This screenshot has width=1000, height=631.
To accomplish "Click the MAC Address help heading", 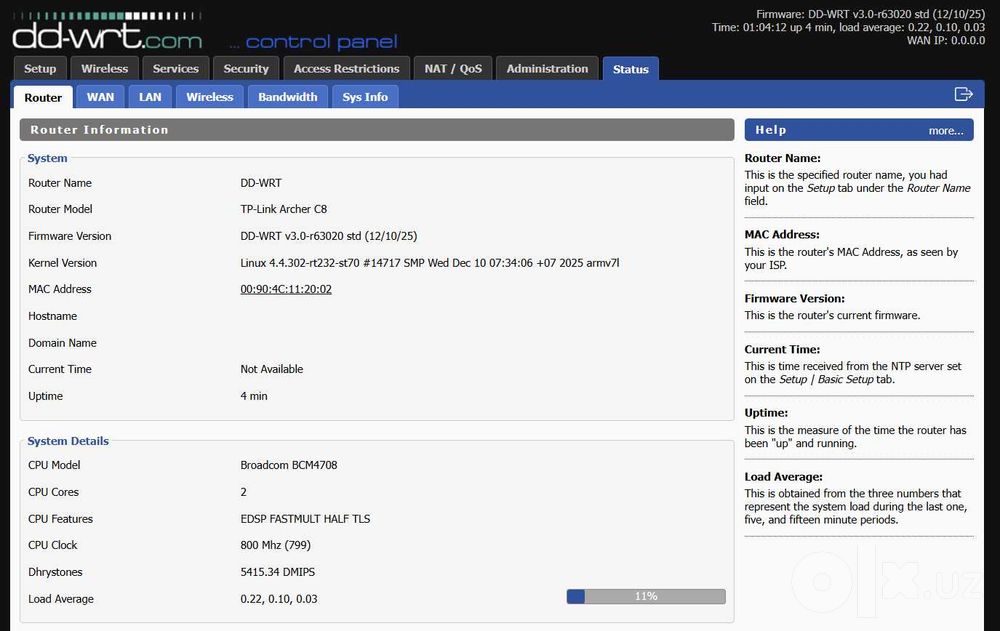I will pyautogui.click(x=782, y=234).
